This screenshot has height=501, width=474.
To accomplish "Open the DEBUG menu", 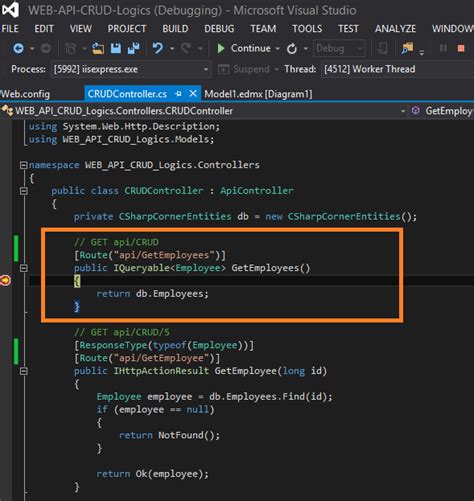I will point(219,29).
